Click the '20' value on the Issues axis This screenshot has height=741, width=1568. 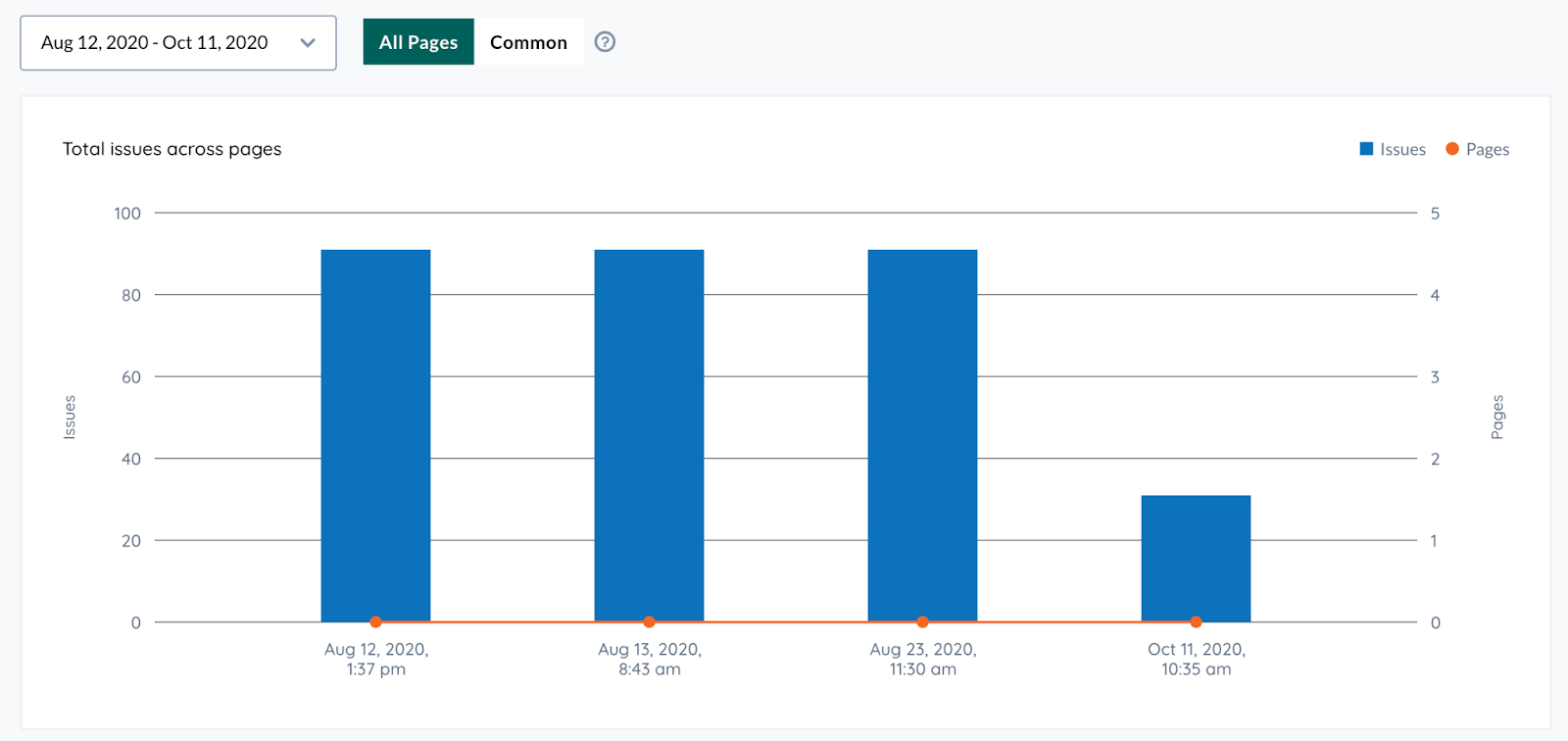point(131,541)
